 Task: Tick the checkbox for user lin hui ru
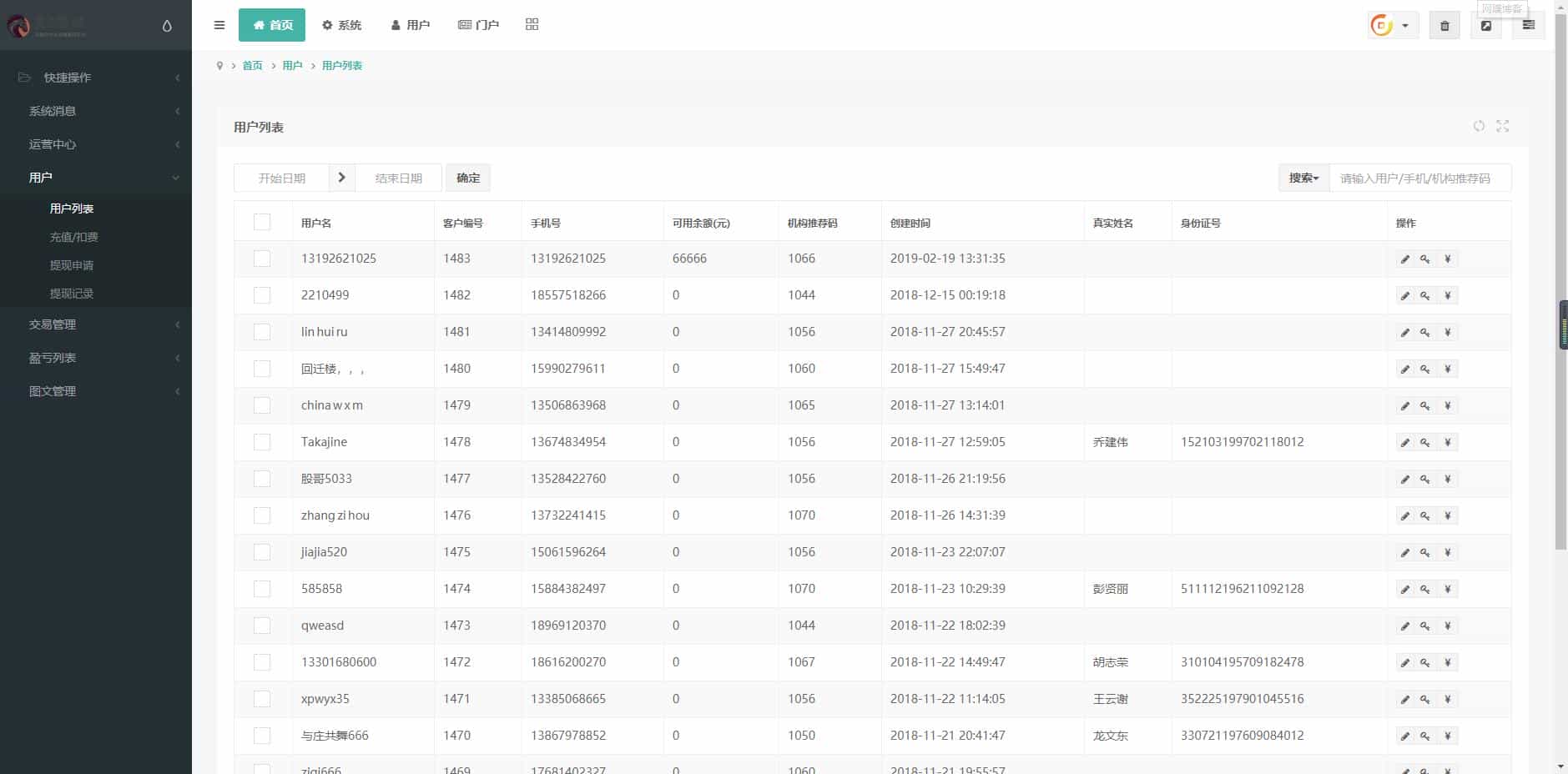(x=262, y=332)
